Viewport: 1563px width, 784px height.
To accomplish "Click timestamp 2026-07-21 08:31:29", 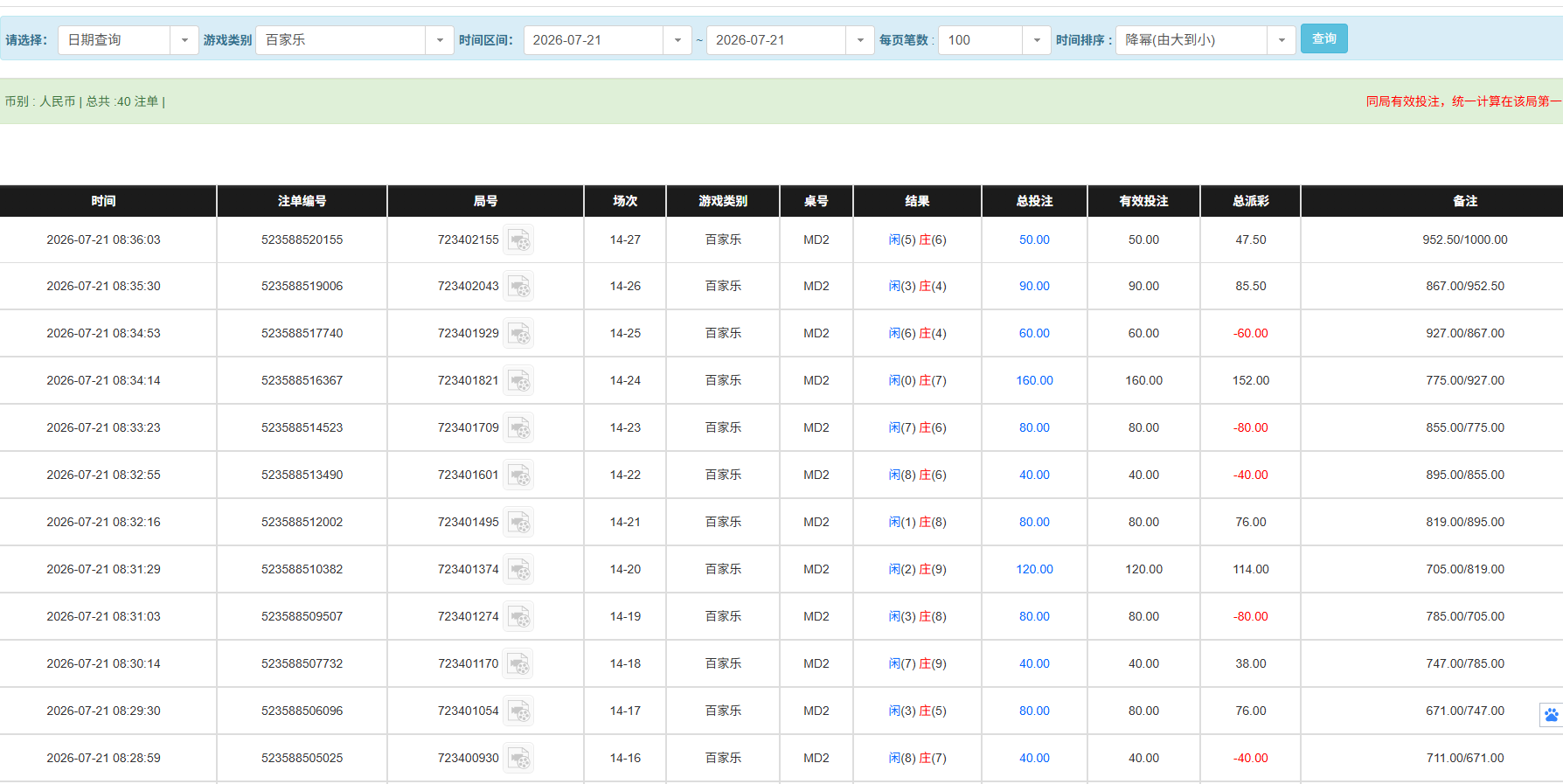I will pos(103,569).
